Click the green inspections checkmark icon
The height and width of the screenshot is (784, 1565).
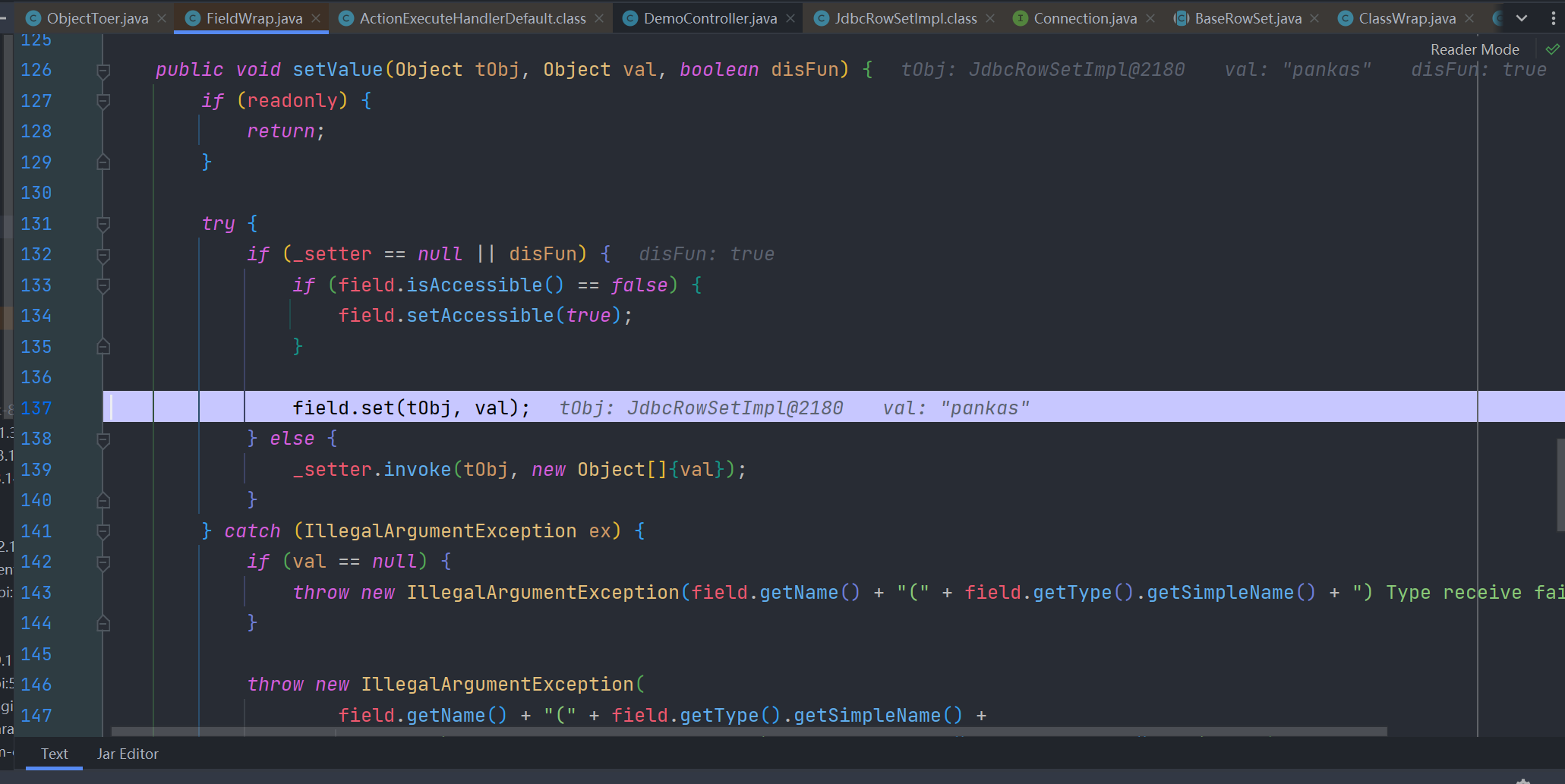click(x=1553, y=48)
